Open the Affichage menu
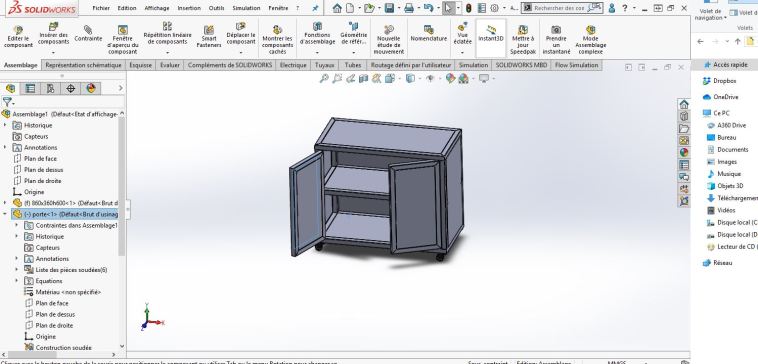This screenshot has width=758, height=364. [157, 8]
